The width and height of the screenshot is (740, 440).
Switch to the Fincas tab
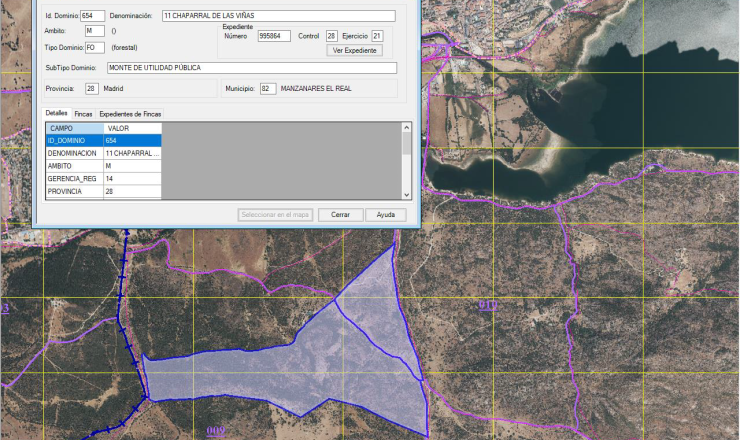click(x=84, y=114)
